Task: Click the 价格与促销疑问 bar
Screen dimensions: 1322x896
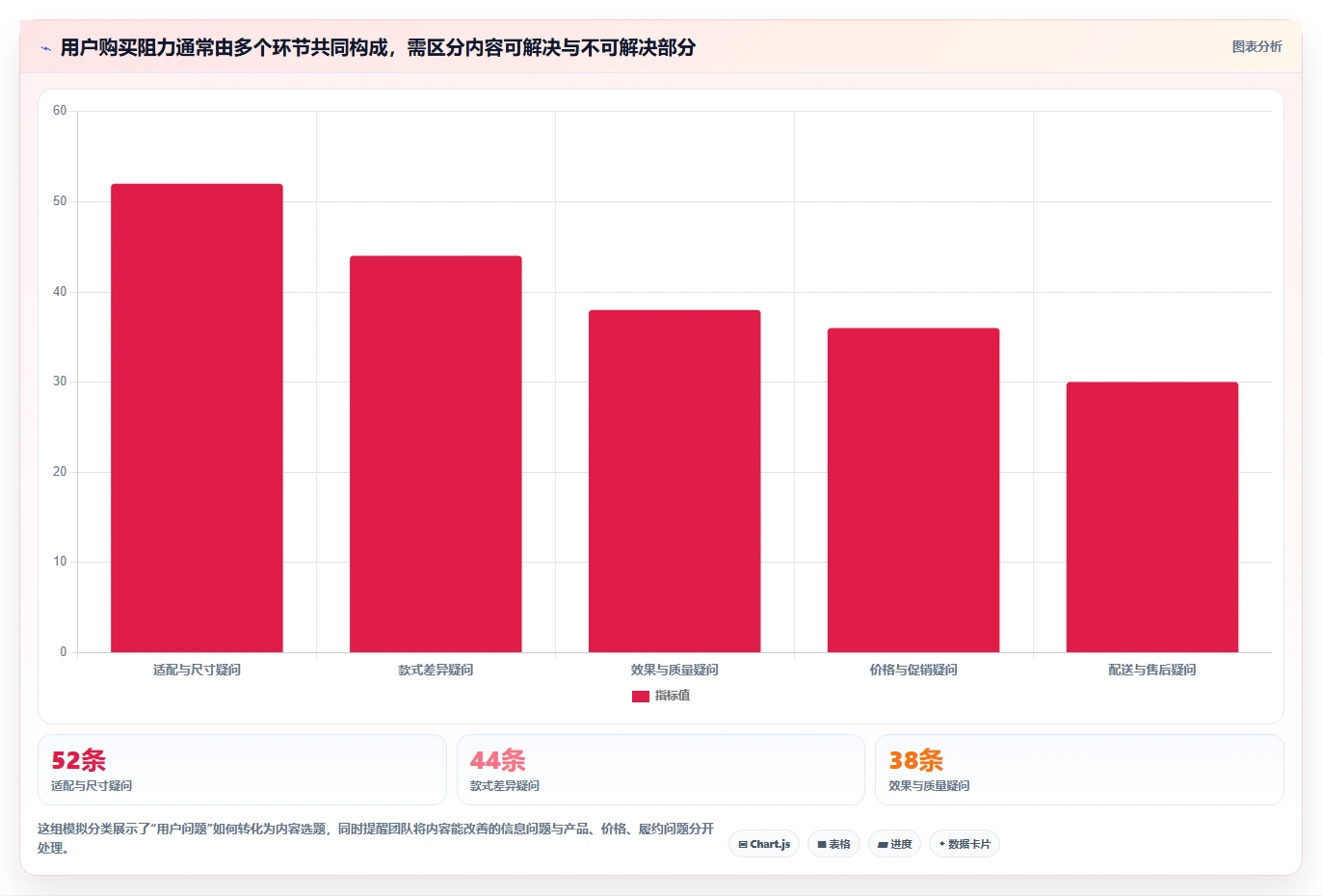Action: 913,490
